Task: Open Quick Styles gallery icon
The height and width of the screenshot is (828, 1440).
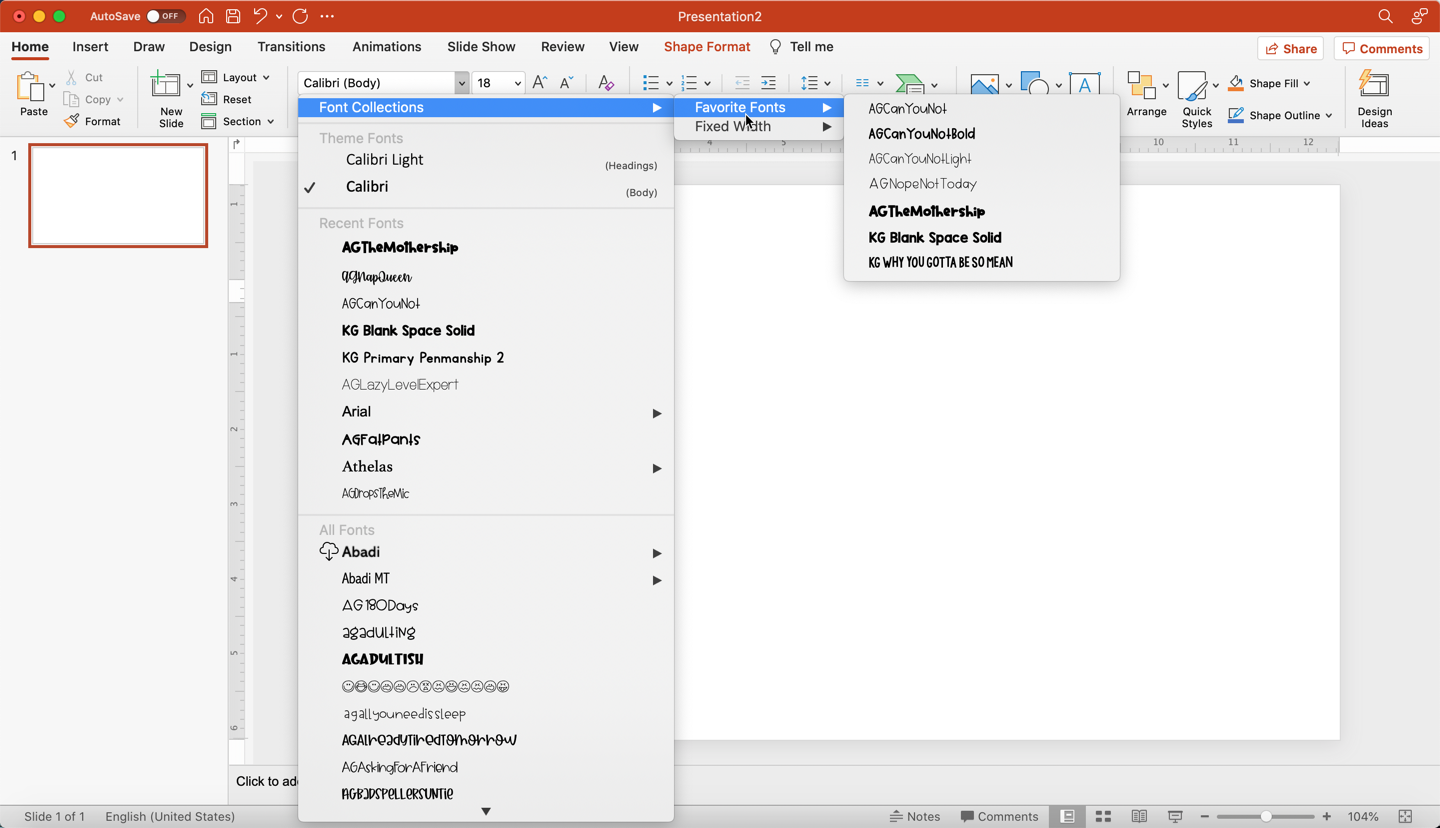Action: [x=1192, y=86]
